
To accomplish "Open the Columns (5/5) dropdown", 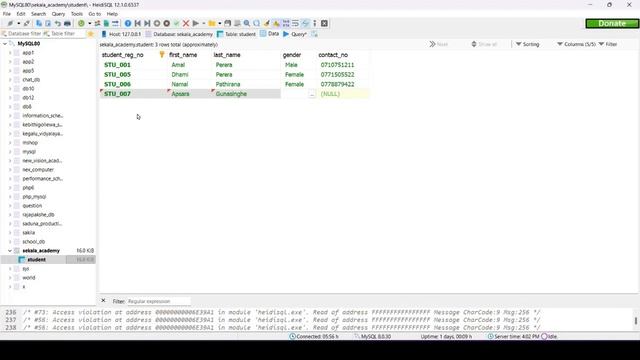I will pyautogui.click(x=576, y=44).
